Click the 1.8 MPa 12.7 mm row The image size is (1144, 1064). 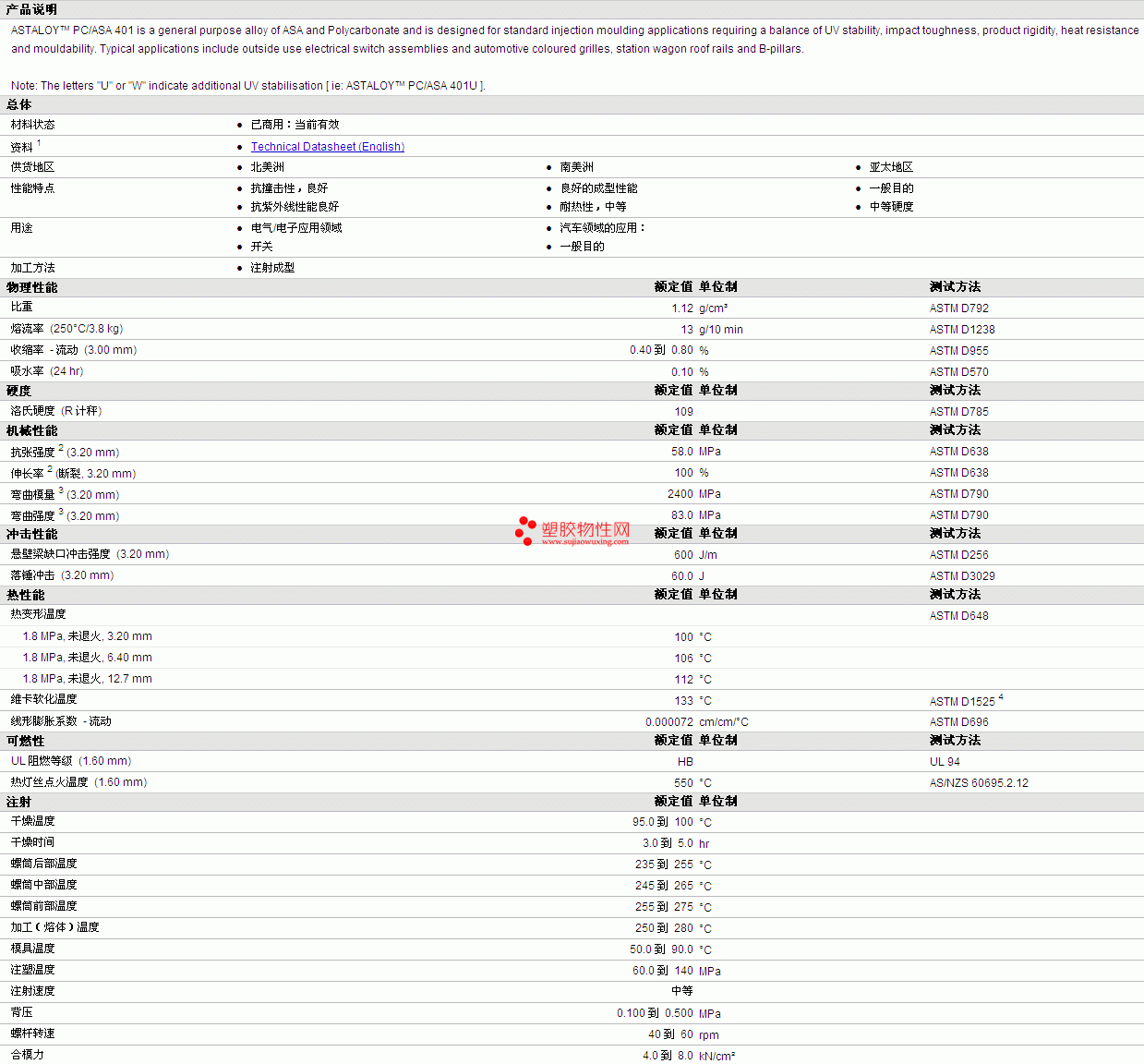[572, 679]
